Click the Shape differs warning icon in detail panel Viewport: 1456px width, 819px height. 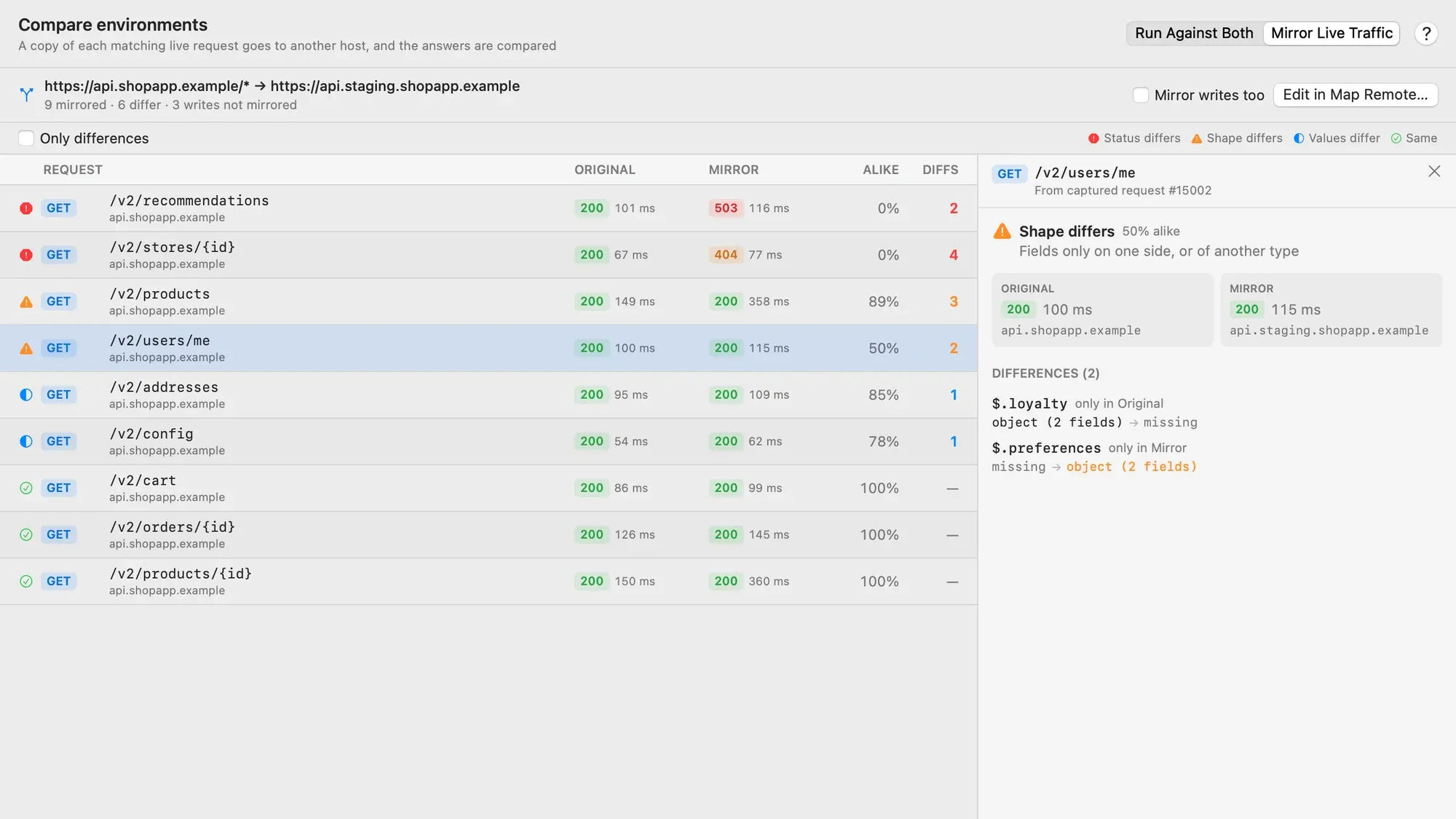click(x=1002, y=232)
